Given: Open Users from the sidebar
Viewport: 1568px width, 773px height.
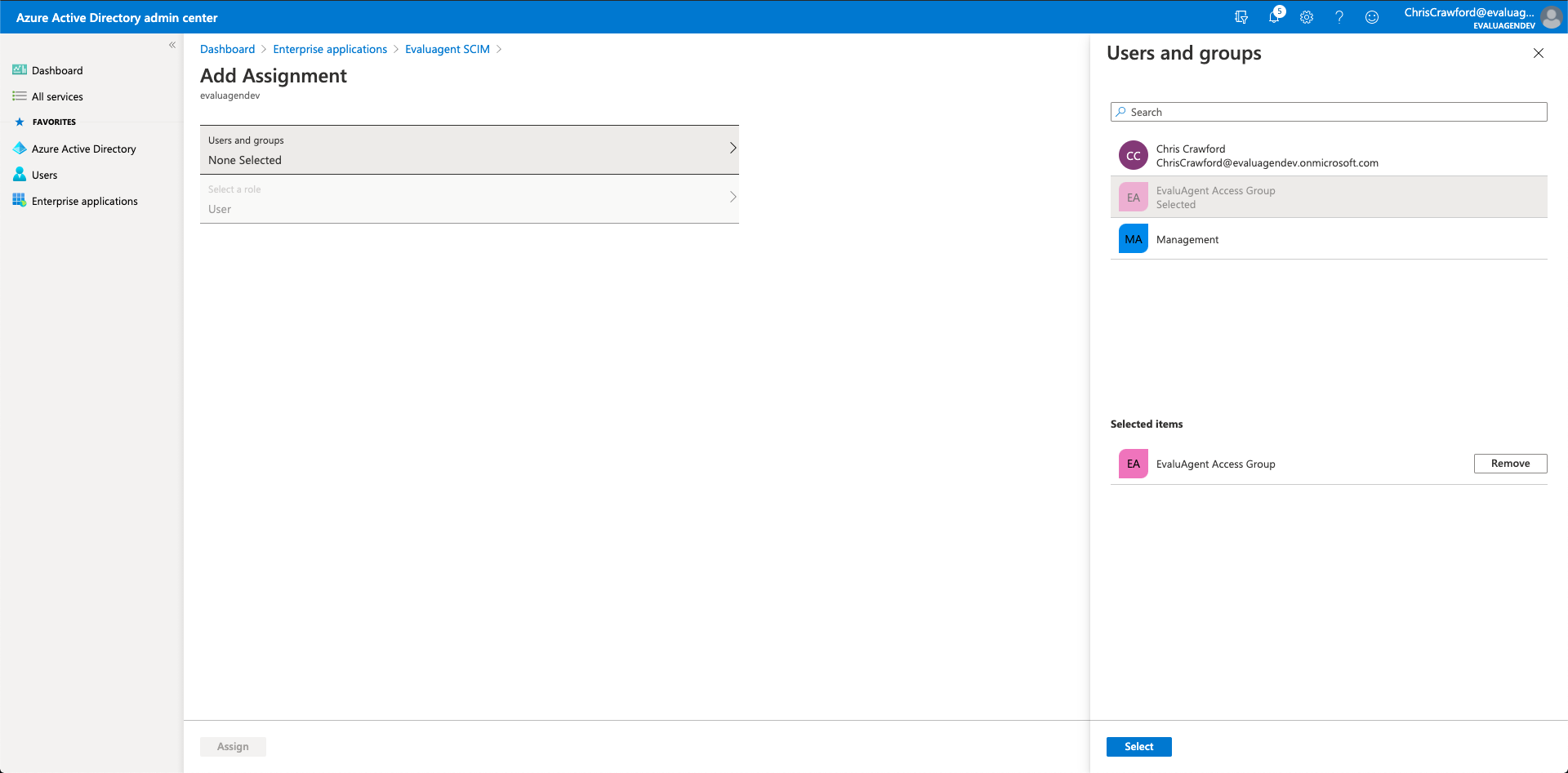Looking at the screenshot, I should 45,175.
